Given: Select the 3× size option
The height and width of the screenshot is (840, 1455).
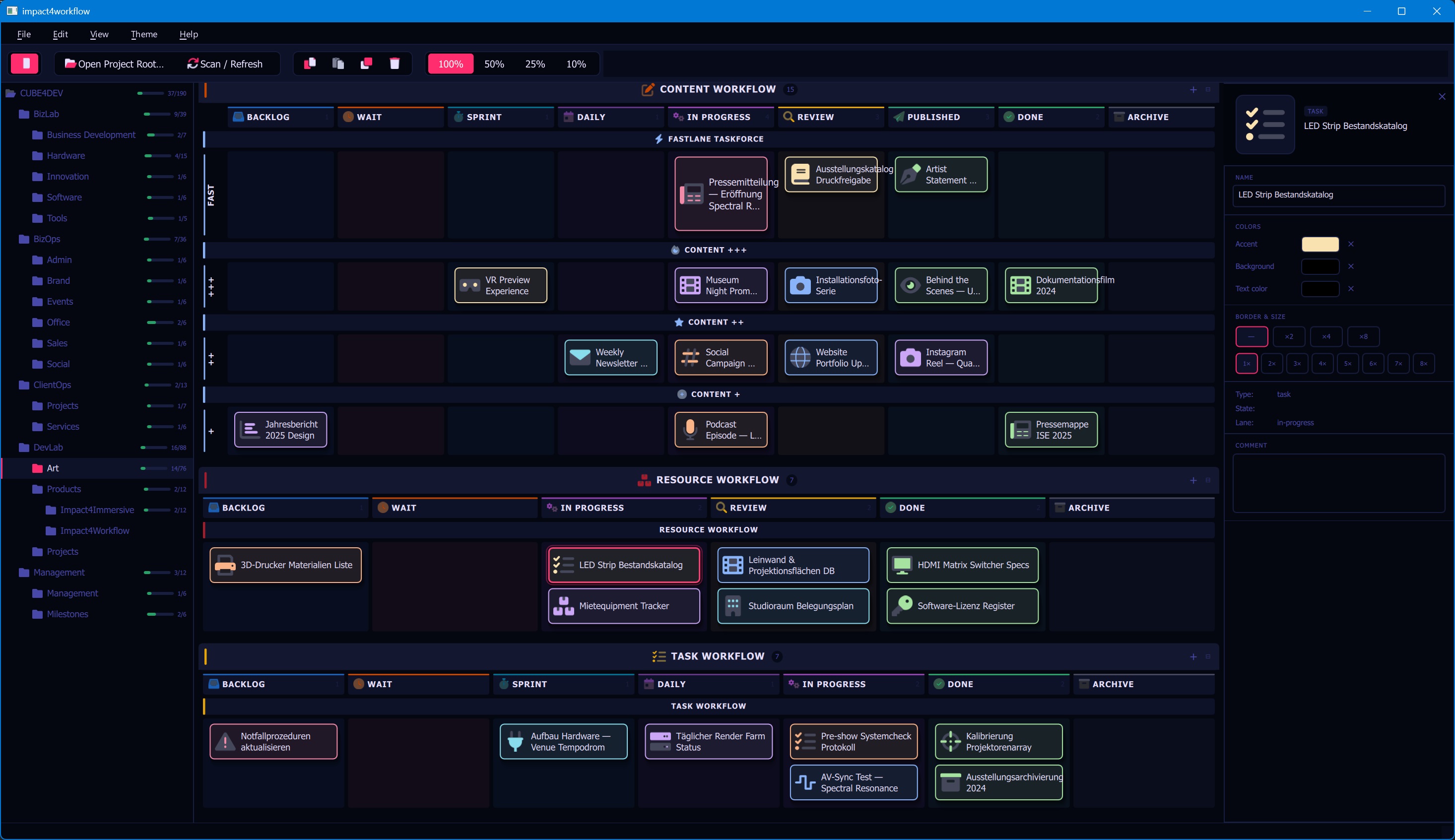Looking at the screenshot, I should coord(1297,364).
